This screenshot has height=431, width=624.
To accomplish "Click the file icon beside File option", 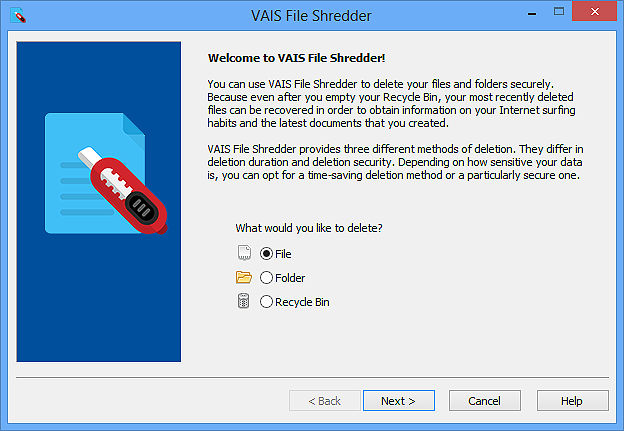I will coord(244,253).
